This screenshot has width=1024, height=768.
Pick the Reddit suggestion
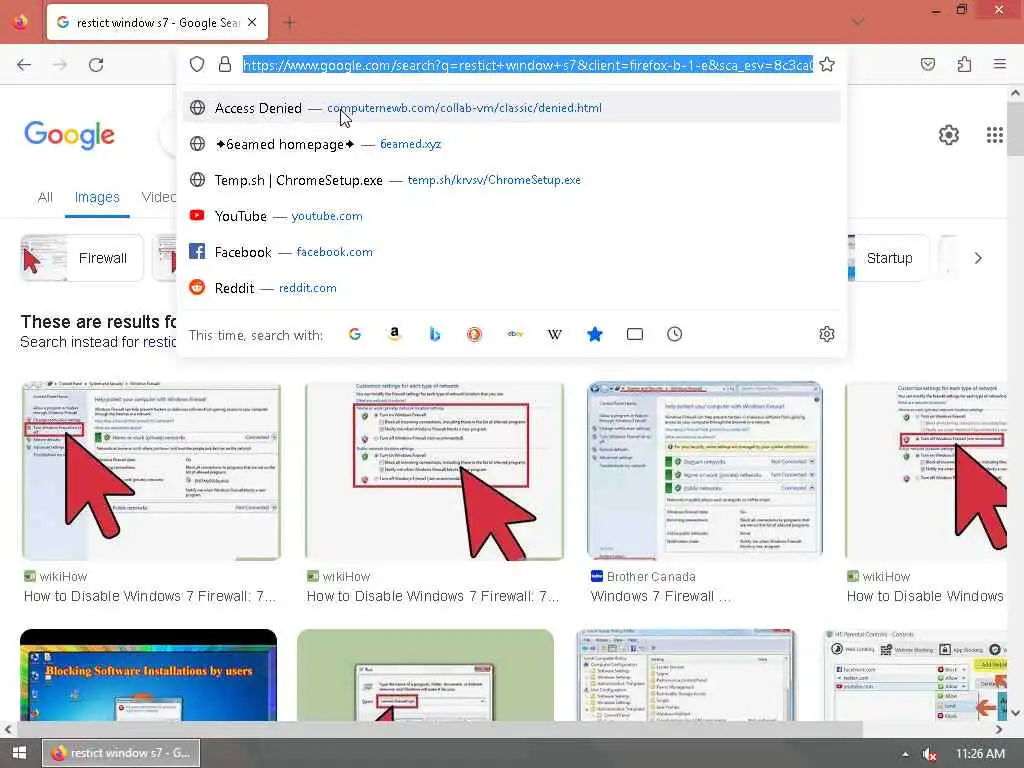(512, 287)
